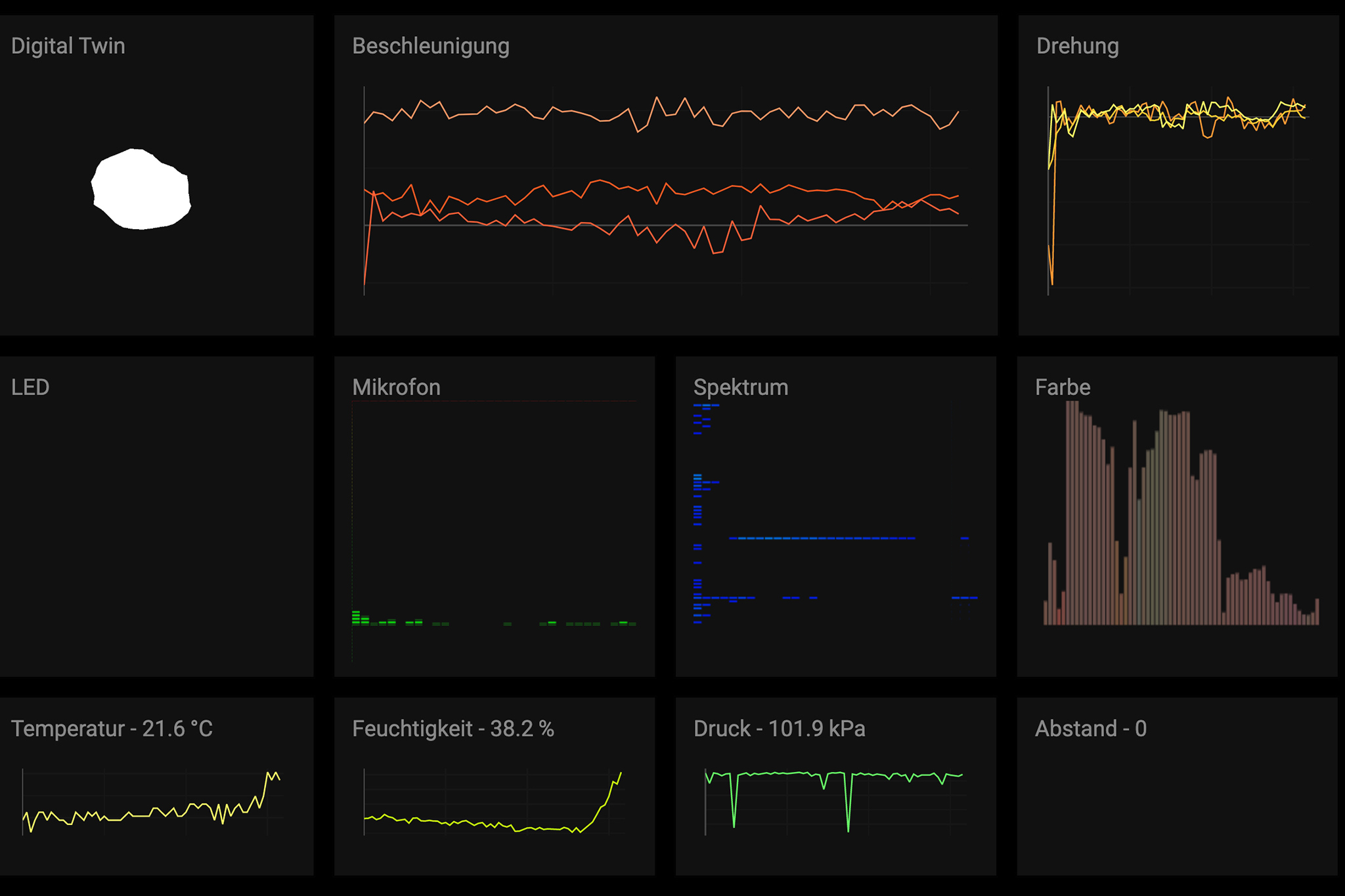The width and height of the screenshot is (1345, 896).
Task: Click the Feuchtigkeit 38.2 % heading
Action: point(452,729)
